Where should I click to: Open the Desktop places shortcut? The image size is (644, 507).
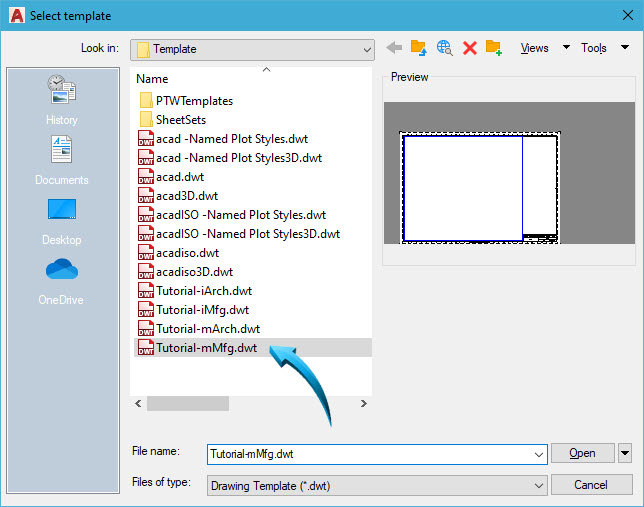click(62, 222)
